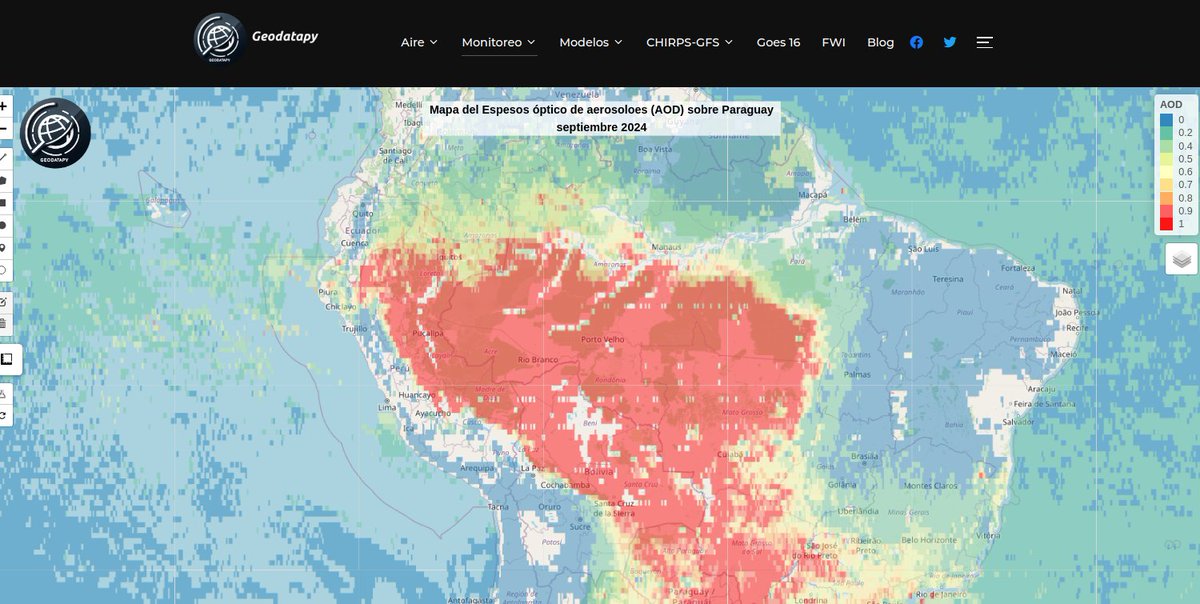Open the Geodatapy Facebook page
Screen dimensions: 1200x604
(916, 42)
